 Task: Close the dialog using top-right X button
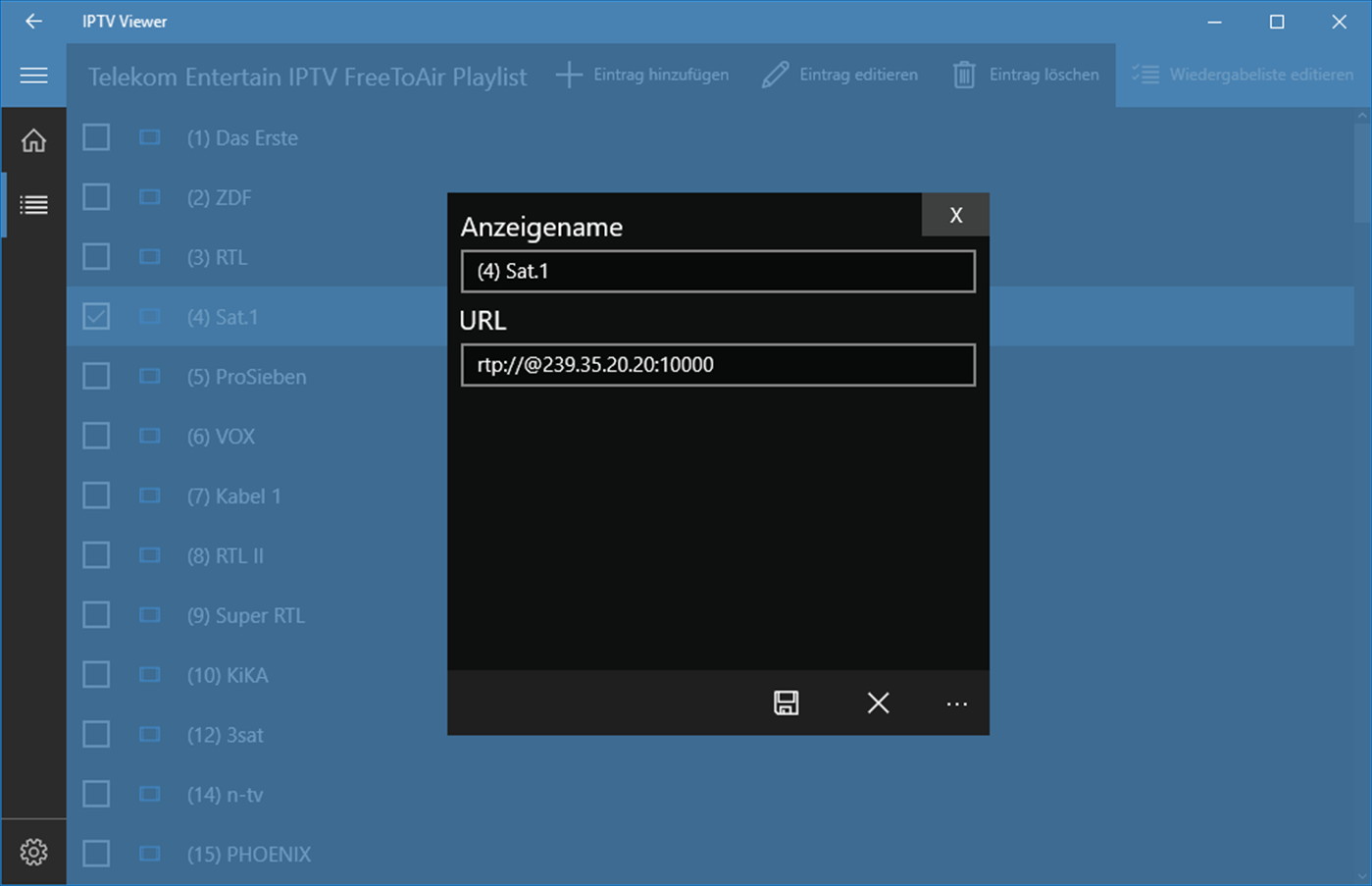click(955, 215)
